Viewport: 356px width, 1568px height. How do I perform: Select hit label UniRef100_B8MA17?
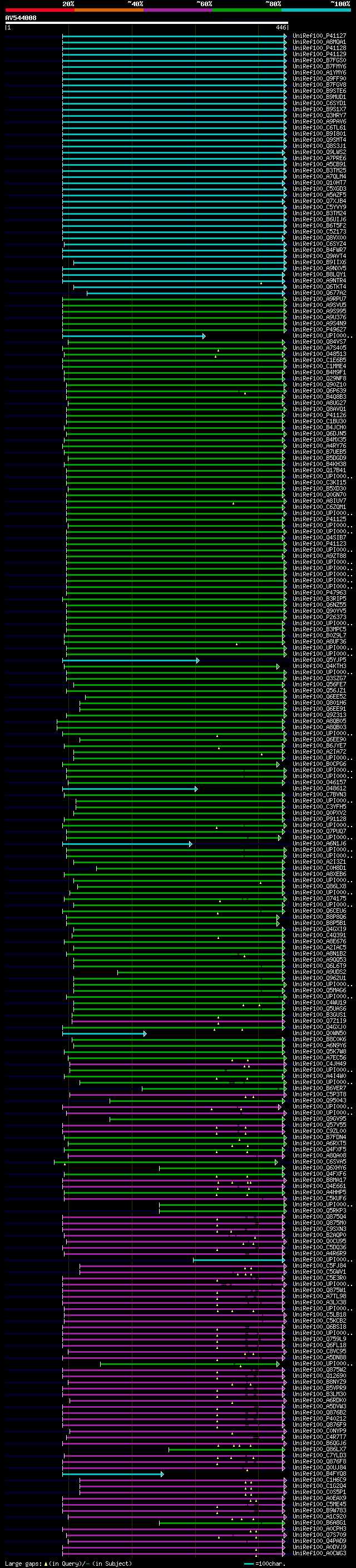pyautogui.click(x=319, y=1180)
